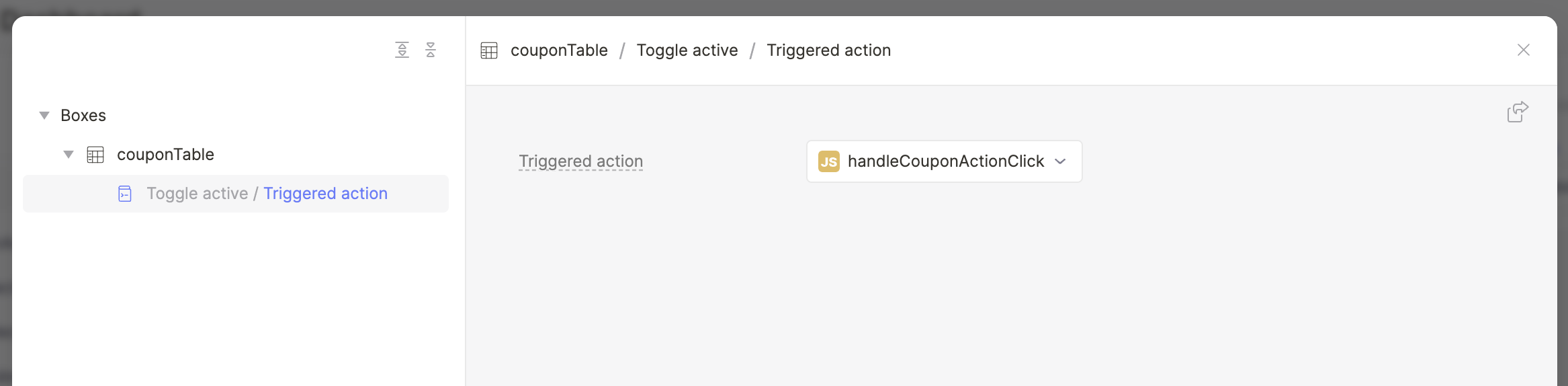
Task: Click the table icon in the breadcrumb header
Action: click(x=489, y=50)
